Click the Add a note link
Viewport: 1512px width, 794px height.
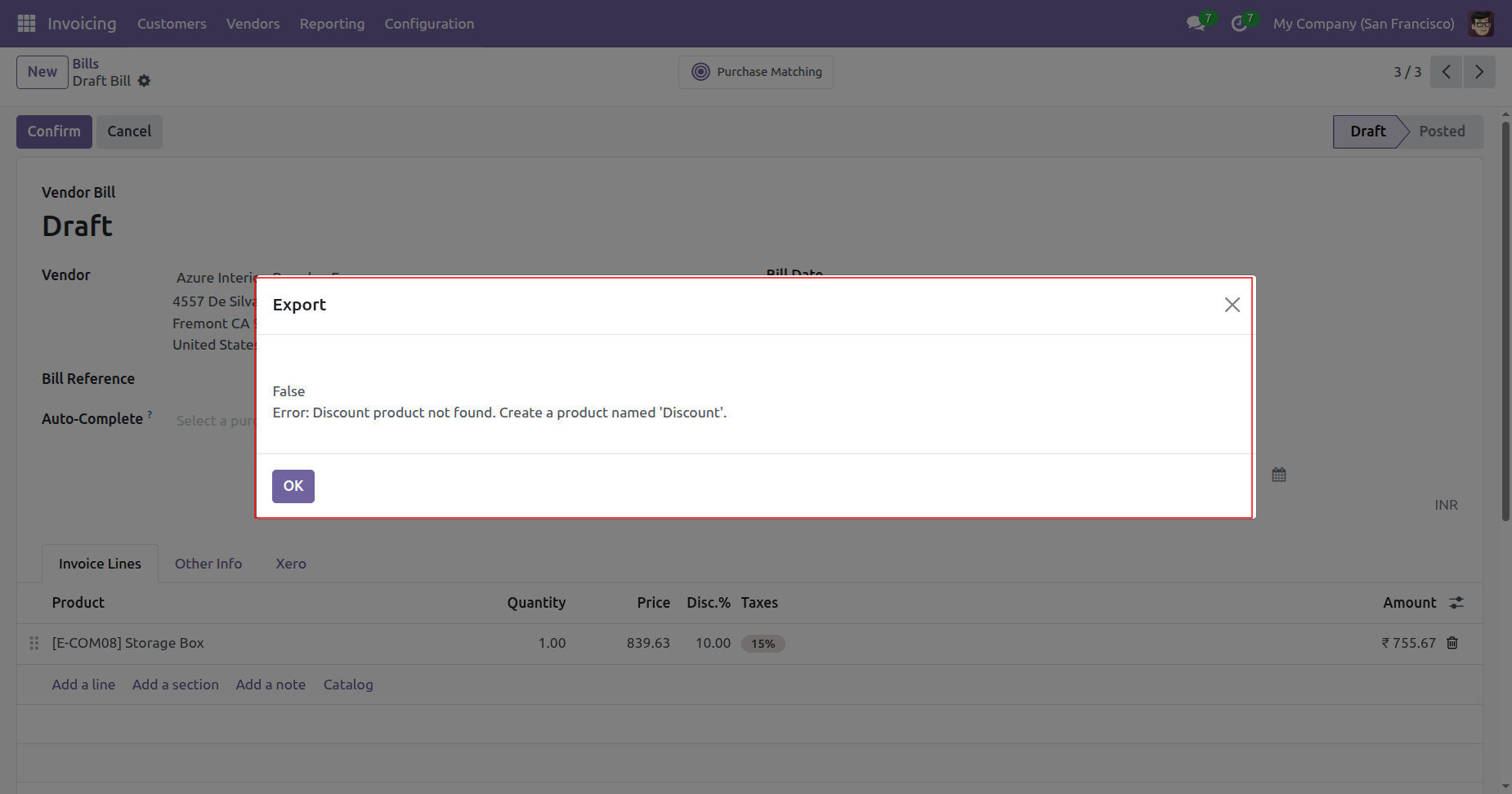pos(271,685)
